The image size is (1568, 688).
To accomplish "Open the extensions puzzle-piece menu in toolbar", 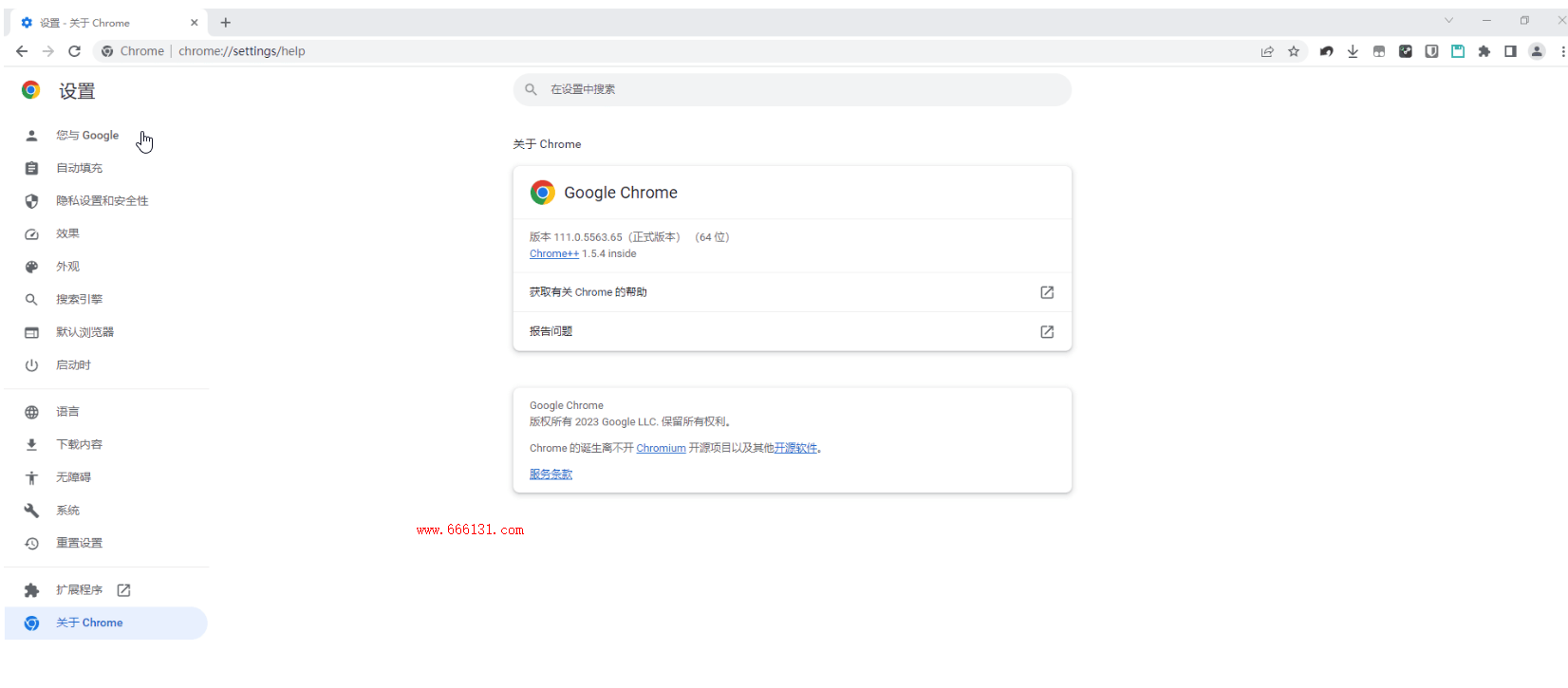I will coord(1484,51).
